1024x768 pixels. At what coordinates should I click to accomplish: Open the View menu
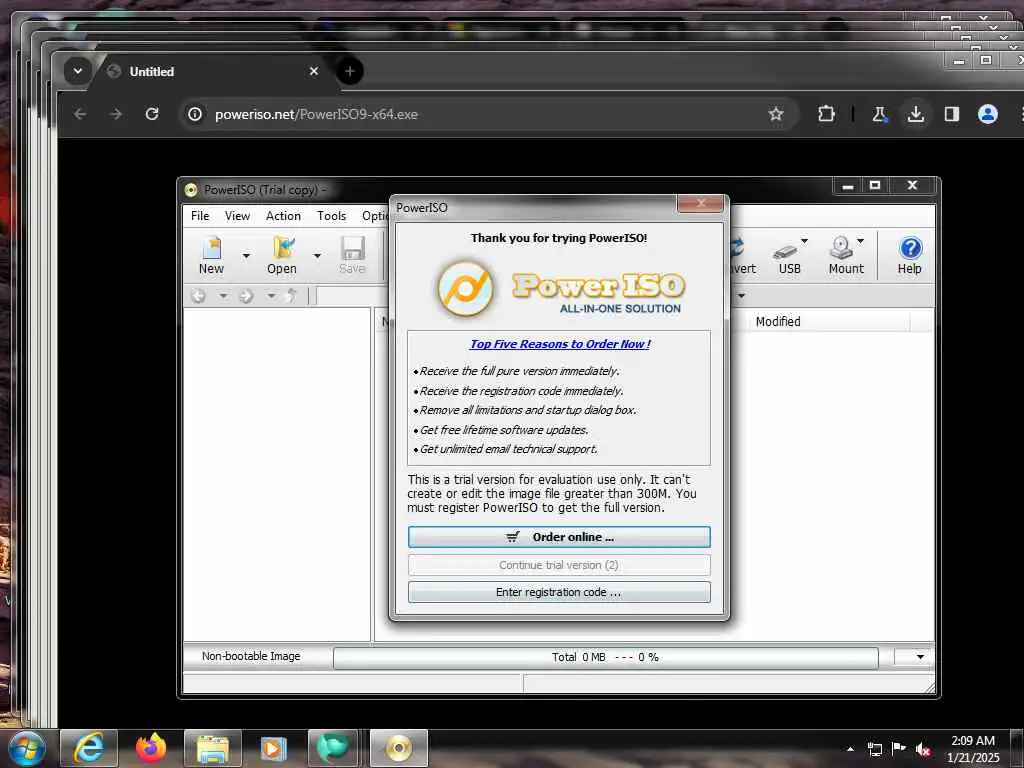click(x=237, y=216)
